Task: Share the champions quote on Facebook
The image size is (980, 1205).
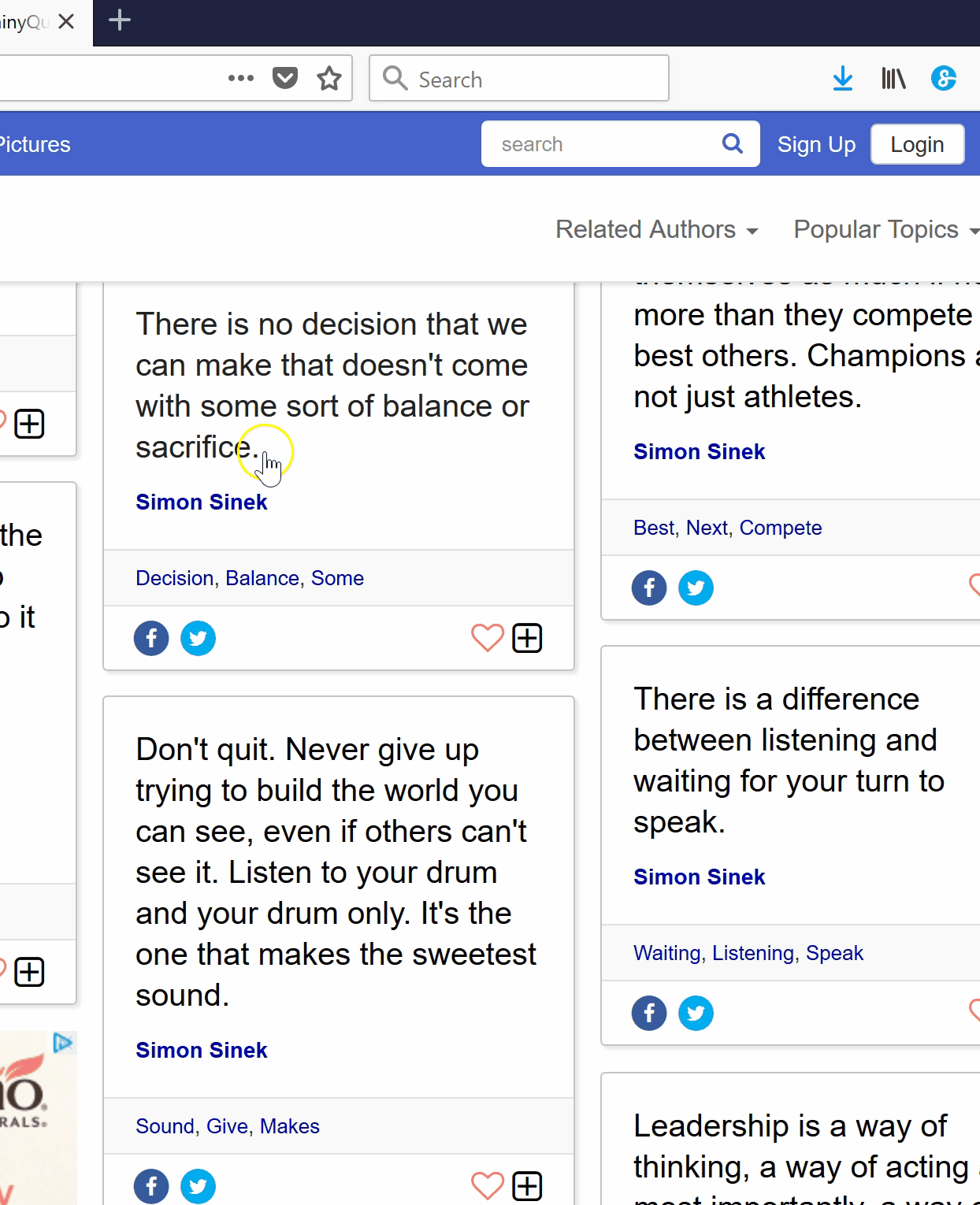Action: [x=649, y=588]
